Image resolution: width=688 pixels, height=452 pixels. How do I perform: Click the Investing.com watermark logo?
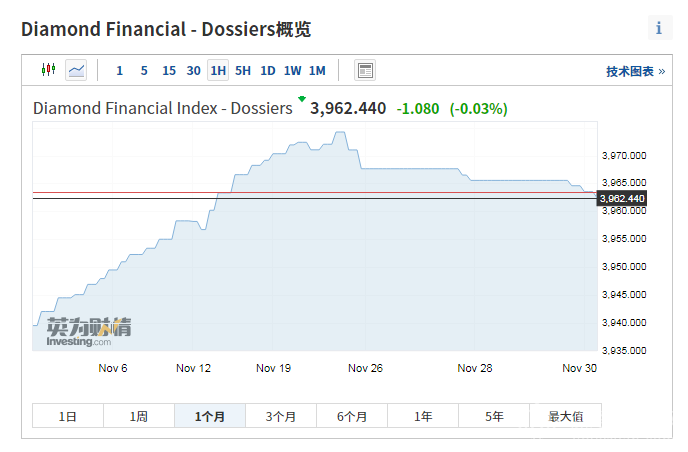coord(88,332)
